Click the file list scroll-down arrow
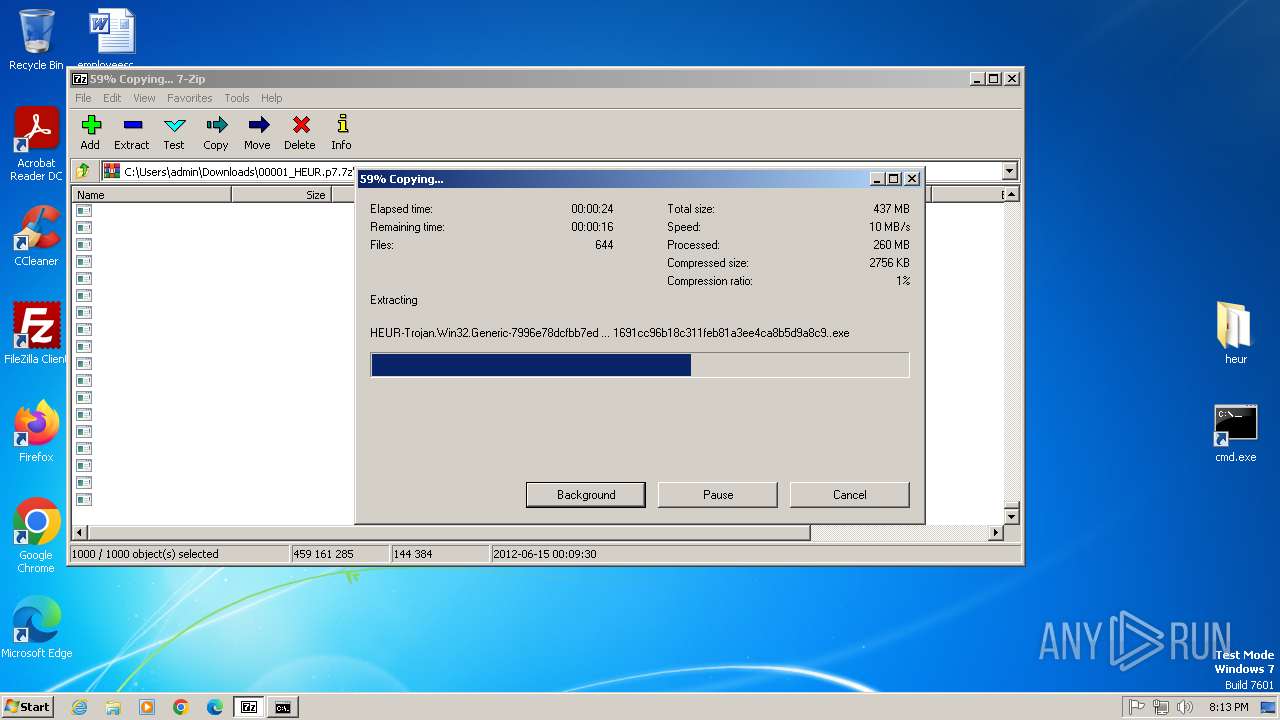Screen dimensions: 1280x720 tap(1011, 517)
